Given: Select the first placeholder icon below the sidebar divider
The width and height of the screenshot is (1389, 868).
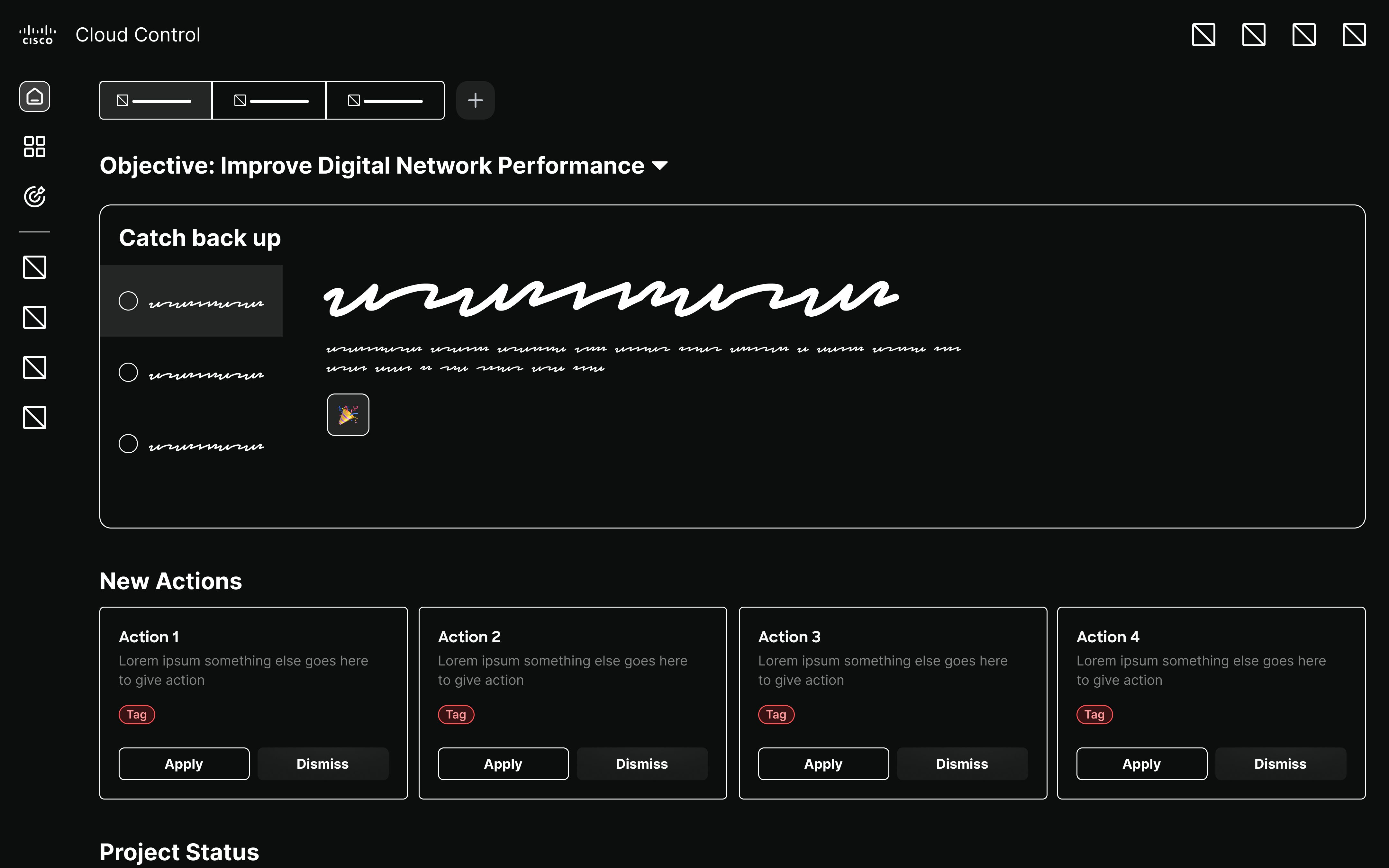Looking at the screenshot, I should [x=34, y=267].
